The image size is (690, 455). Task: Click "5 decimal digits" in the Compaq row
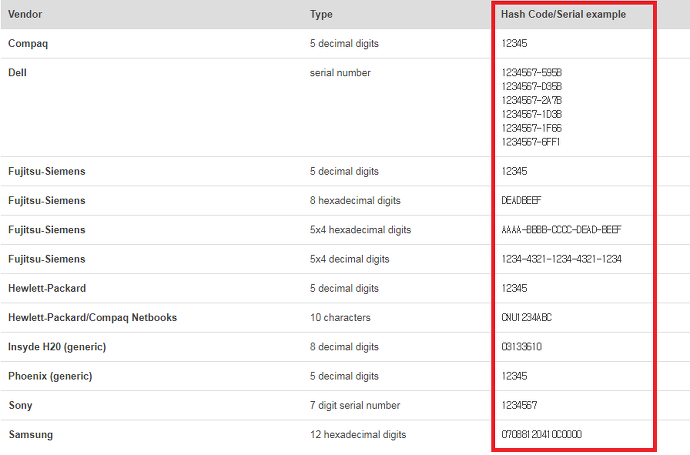pos(344,44)
